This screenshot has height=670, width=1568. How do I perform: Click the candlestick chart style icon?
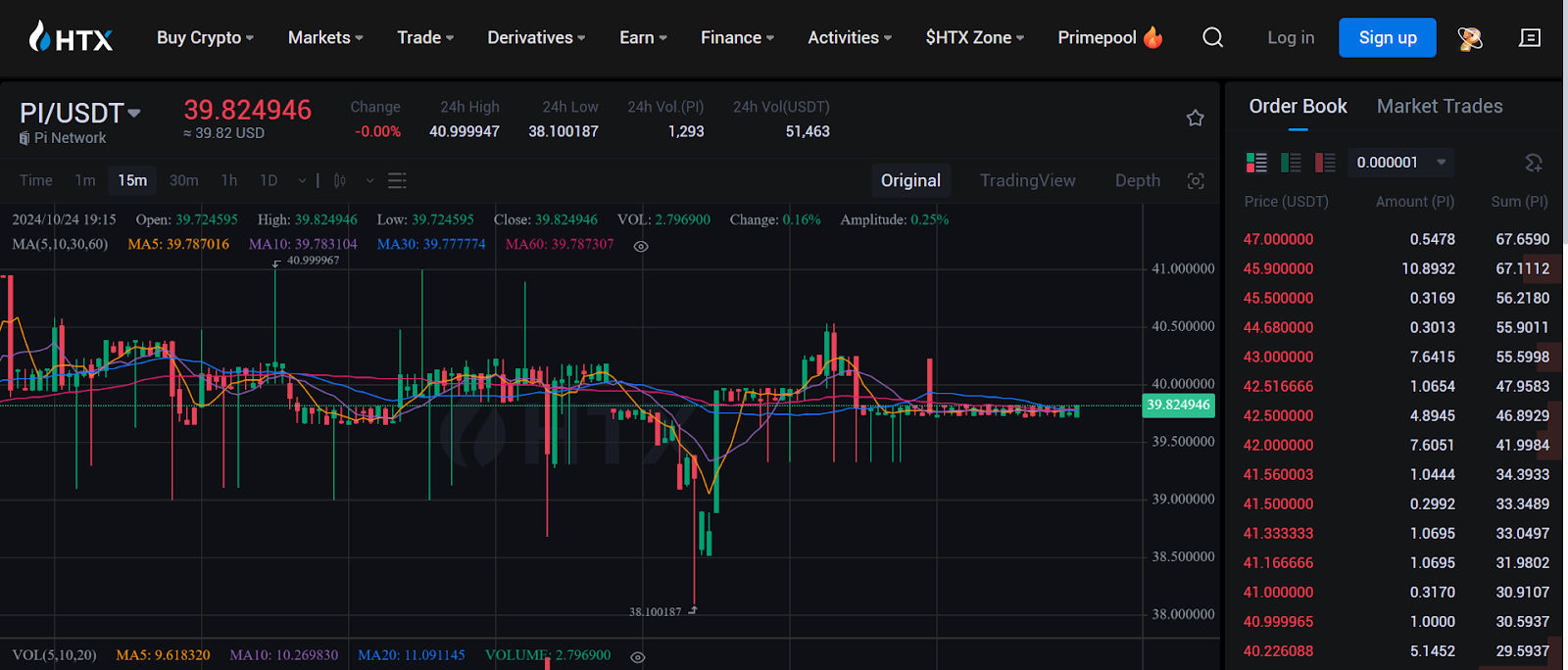340,181
